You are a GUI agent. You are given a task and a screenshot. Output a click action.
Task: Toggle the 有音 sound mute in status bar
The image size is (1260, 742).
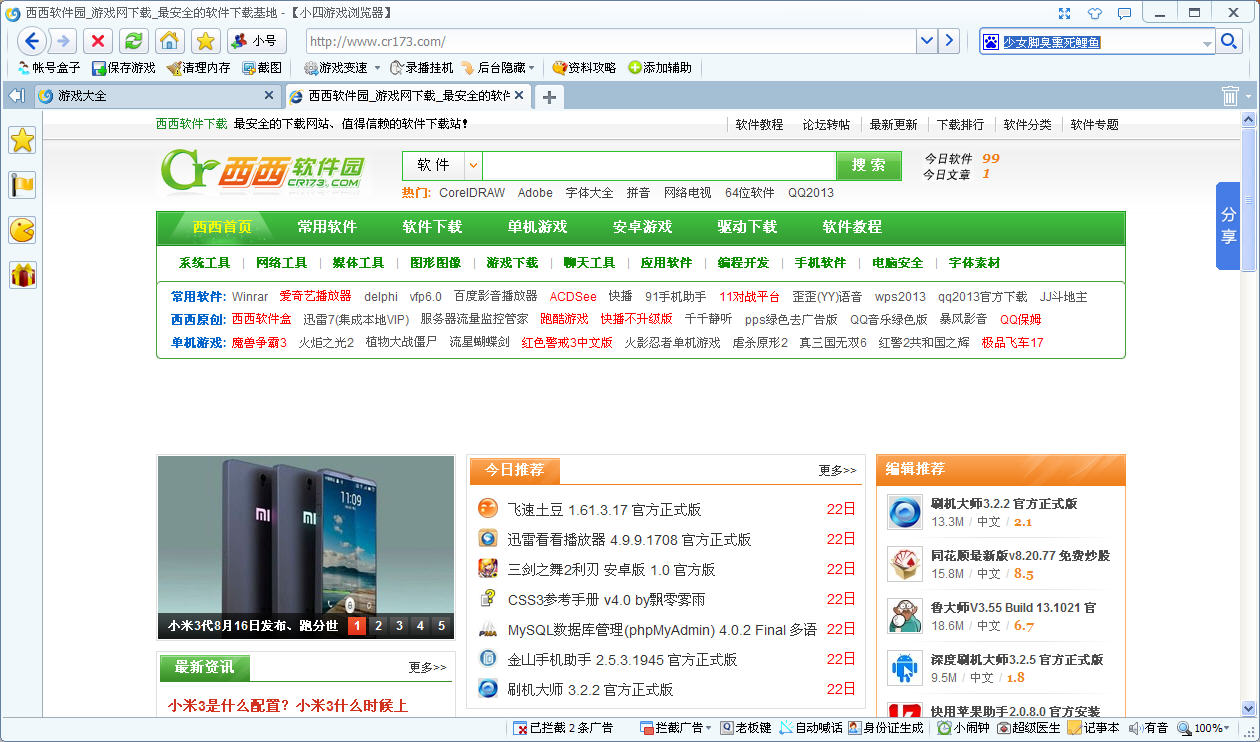[x=1148, y=728]
